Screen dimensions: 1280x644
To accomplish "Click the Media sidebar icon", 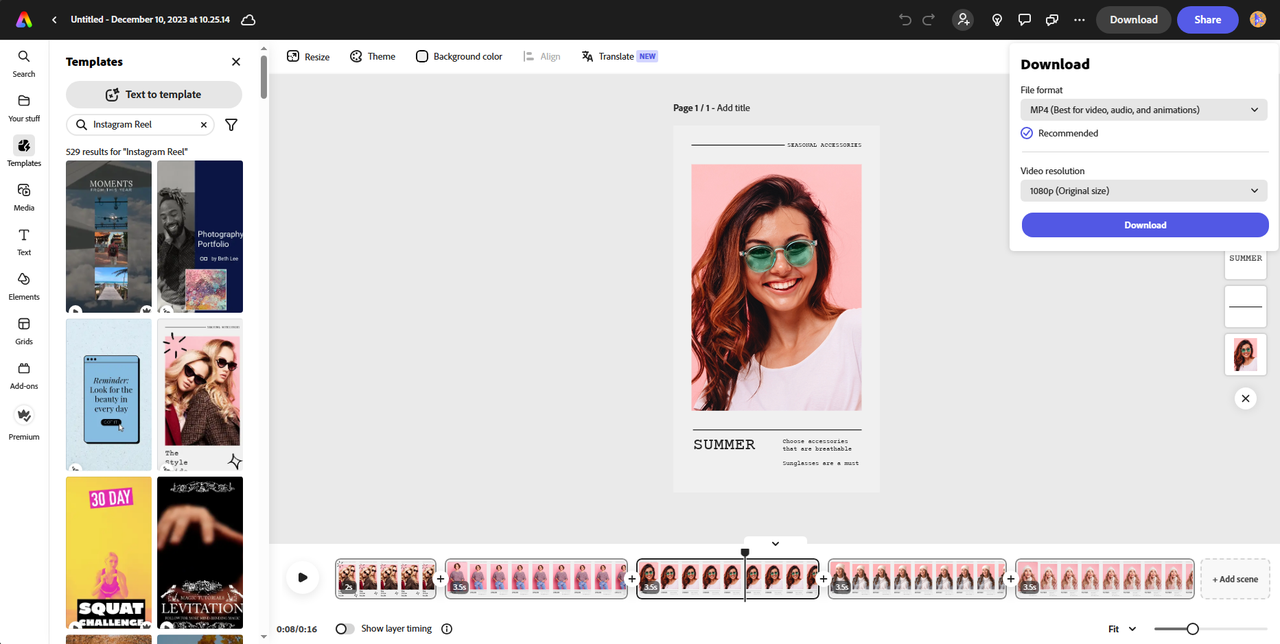I will [x=24, y=196].
